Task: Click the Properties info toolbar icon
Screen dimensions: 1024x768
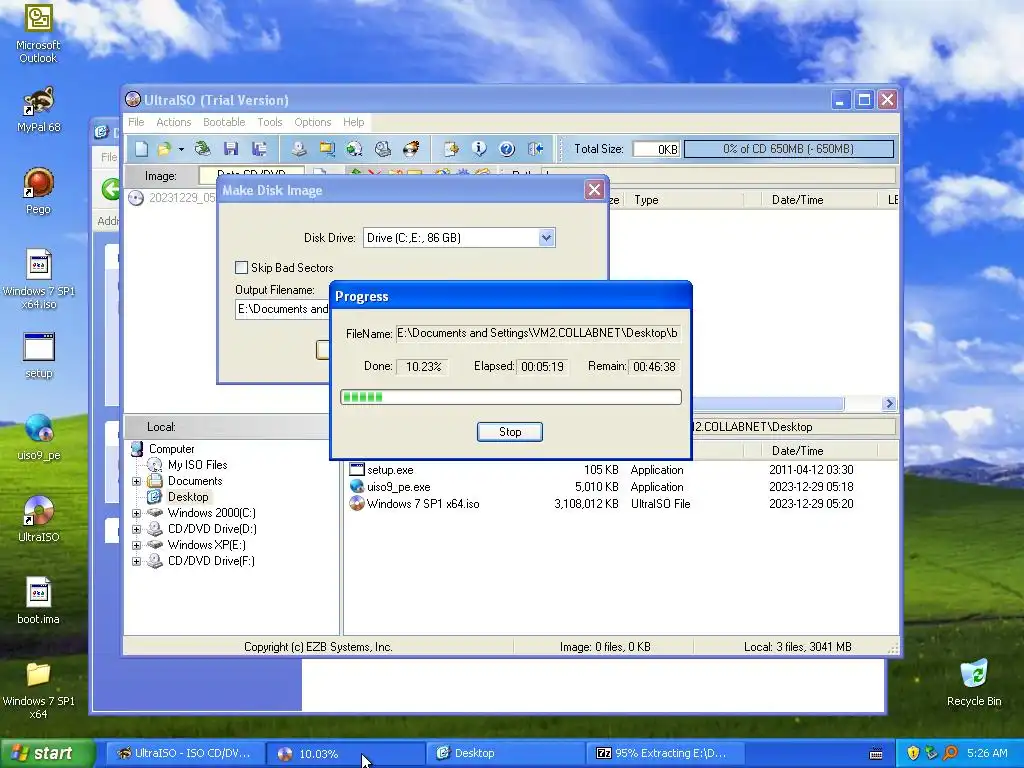Action: [x=479, y=149]
